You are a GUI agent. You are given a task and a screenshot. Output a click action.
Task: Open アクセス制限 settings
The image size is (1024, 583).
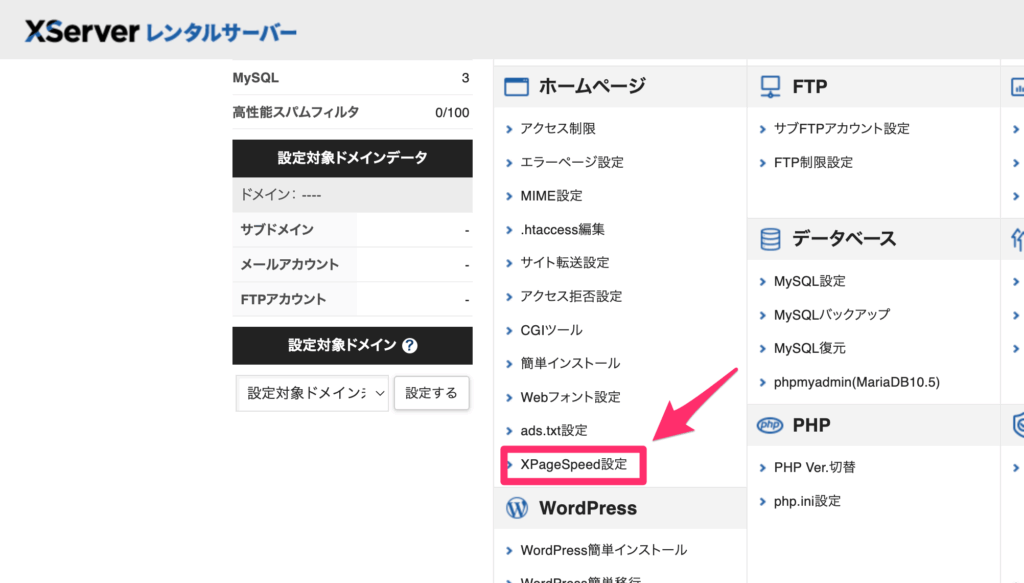[x=558, y=129]
